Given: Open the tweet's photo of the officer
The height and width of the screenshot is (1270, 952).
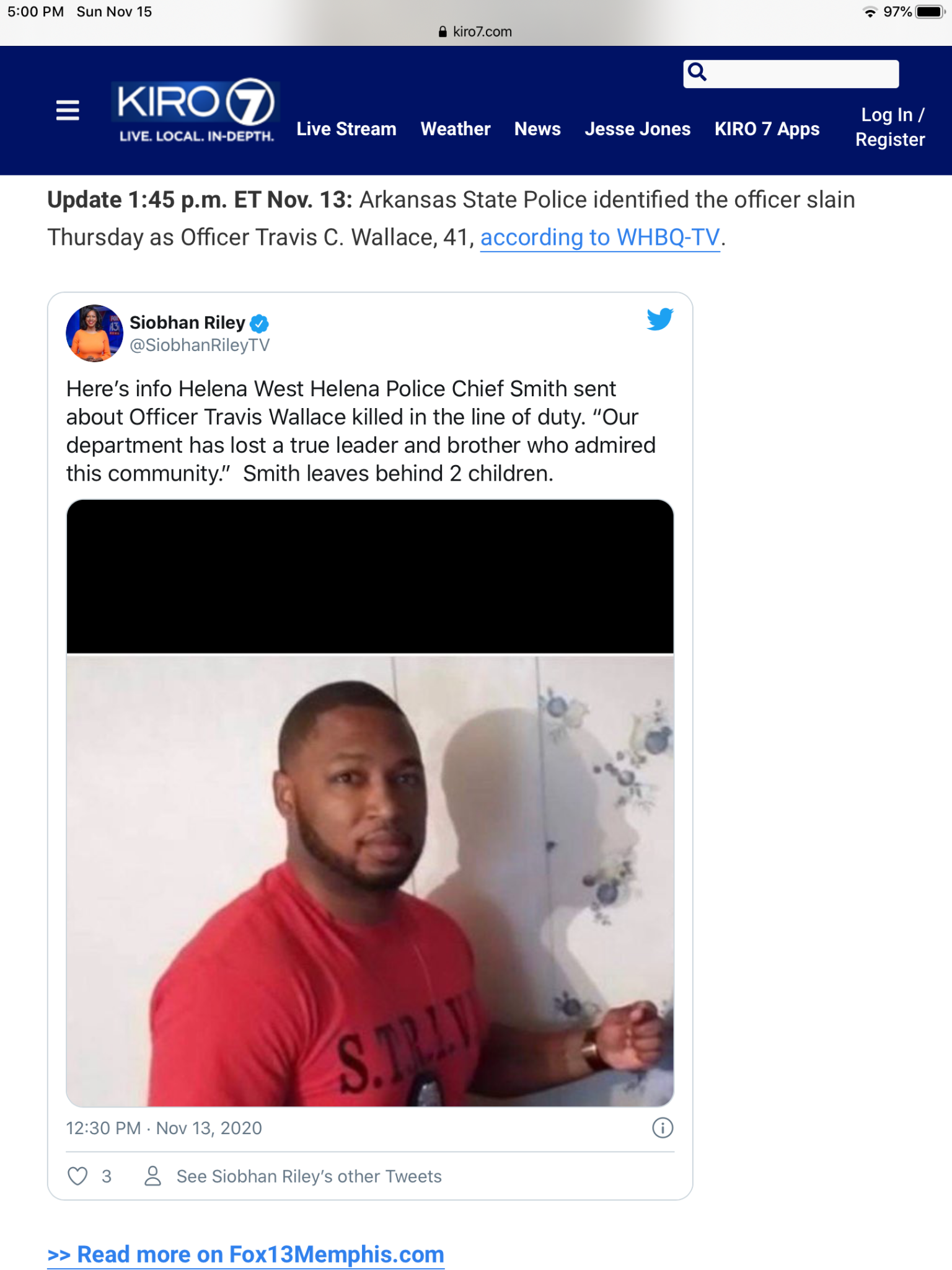Looking at the screenshot, I should (370, 881).
